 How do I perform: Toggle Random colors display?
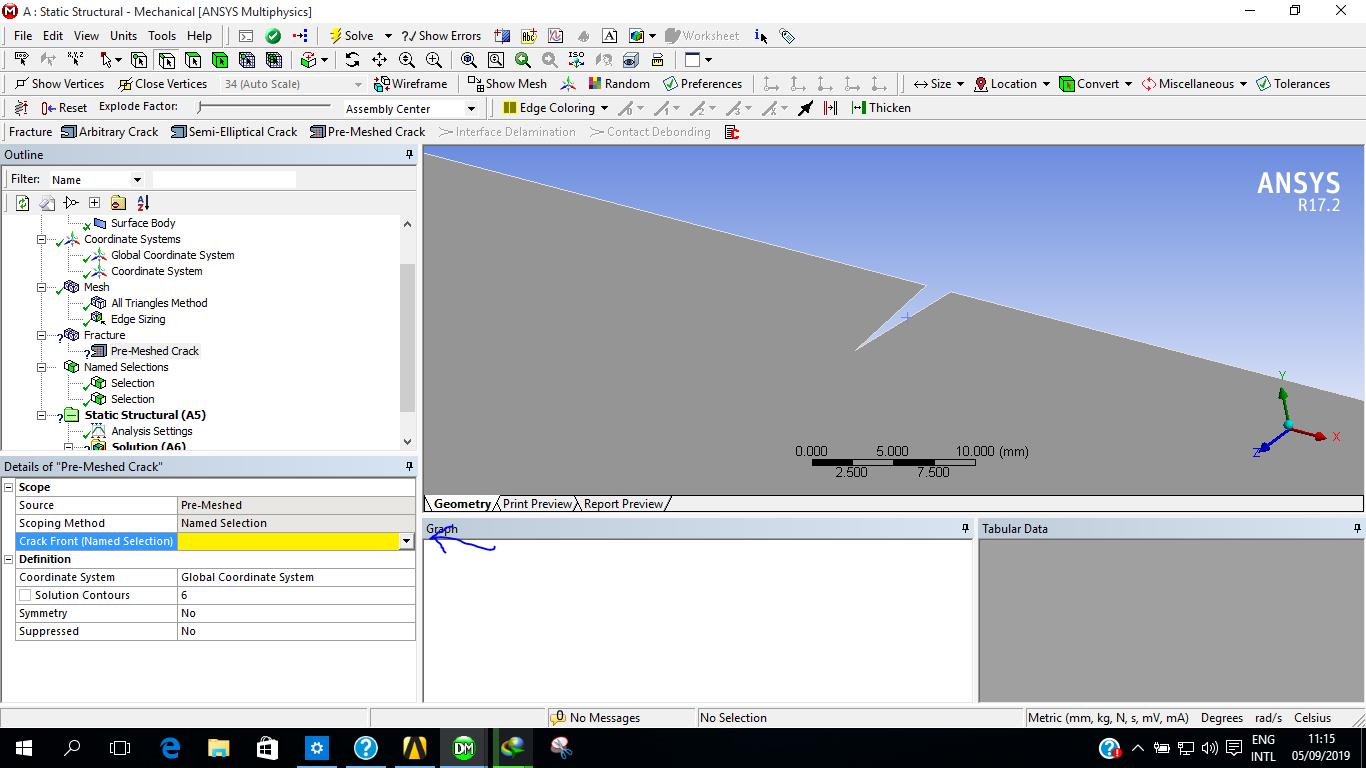click(619, 84)
